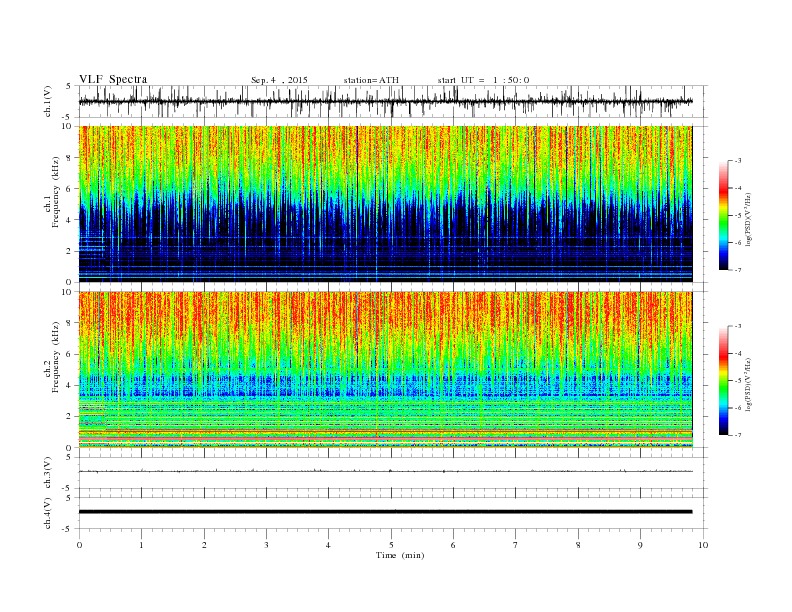Image resolution: width=792 pixels, height=612 pixels.
Task: Click time axis tick label '2'
Action: point(204,545)
